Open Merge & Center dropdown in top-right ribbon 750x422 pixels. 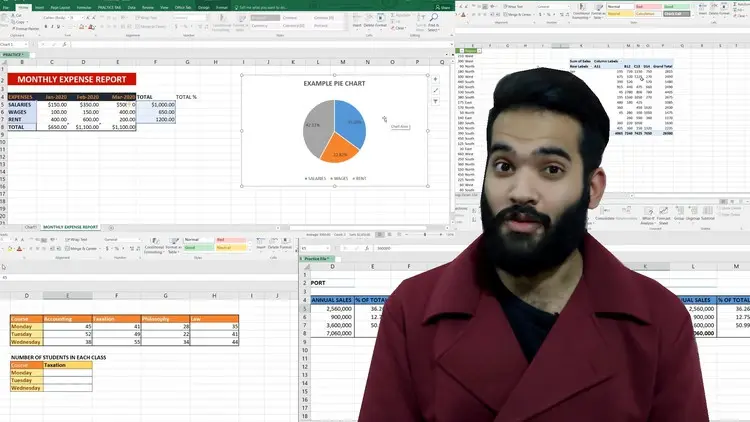click(534, 14)
